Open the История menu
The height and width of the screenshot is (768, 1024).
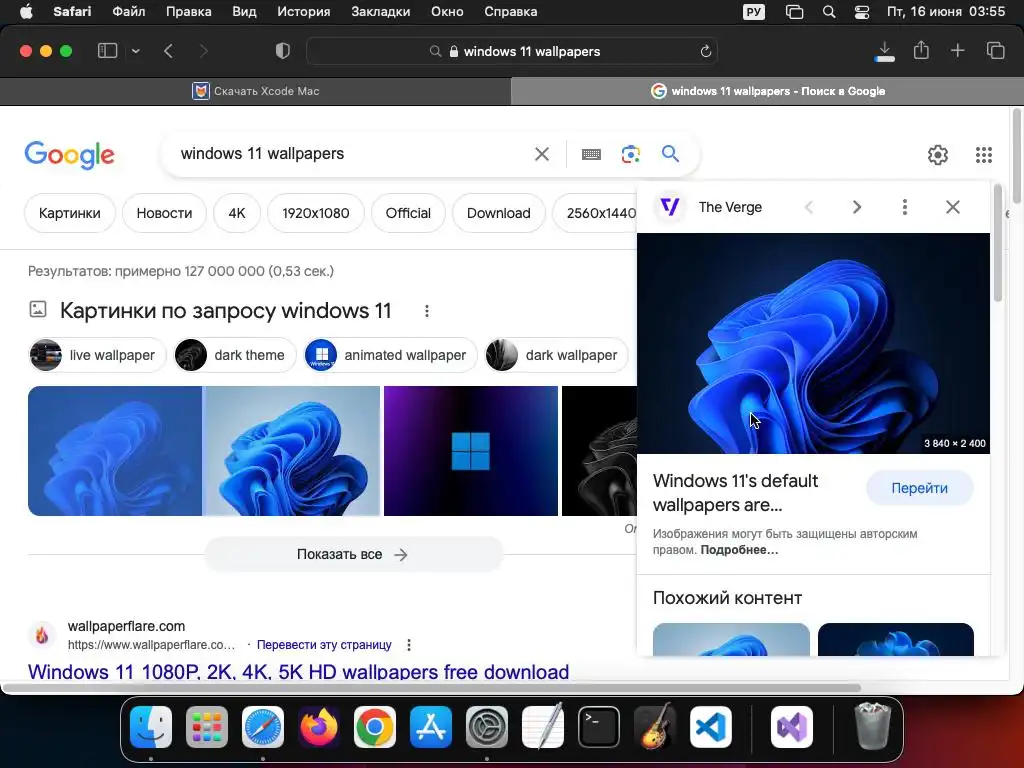pos(304,12)
